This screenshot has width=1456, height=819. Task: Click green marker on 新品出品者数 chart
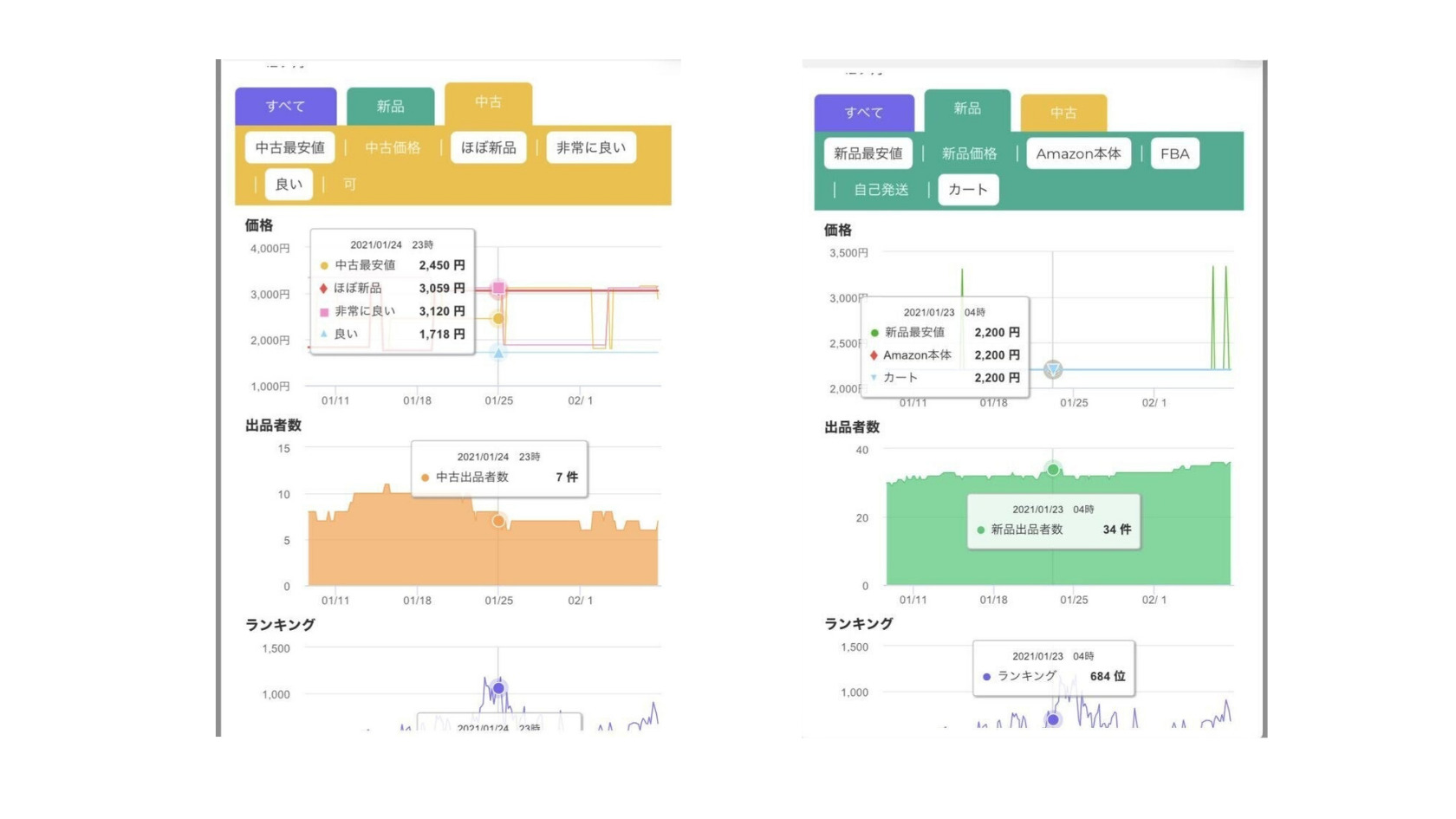(x=1053, y=469)
